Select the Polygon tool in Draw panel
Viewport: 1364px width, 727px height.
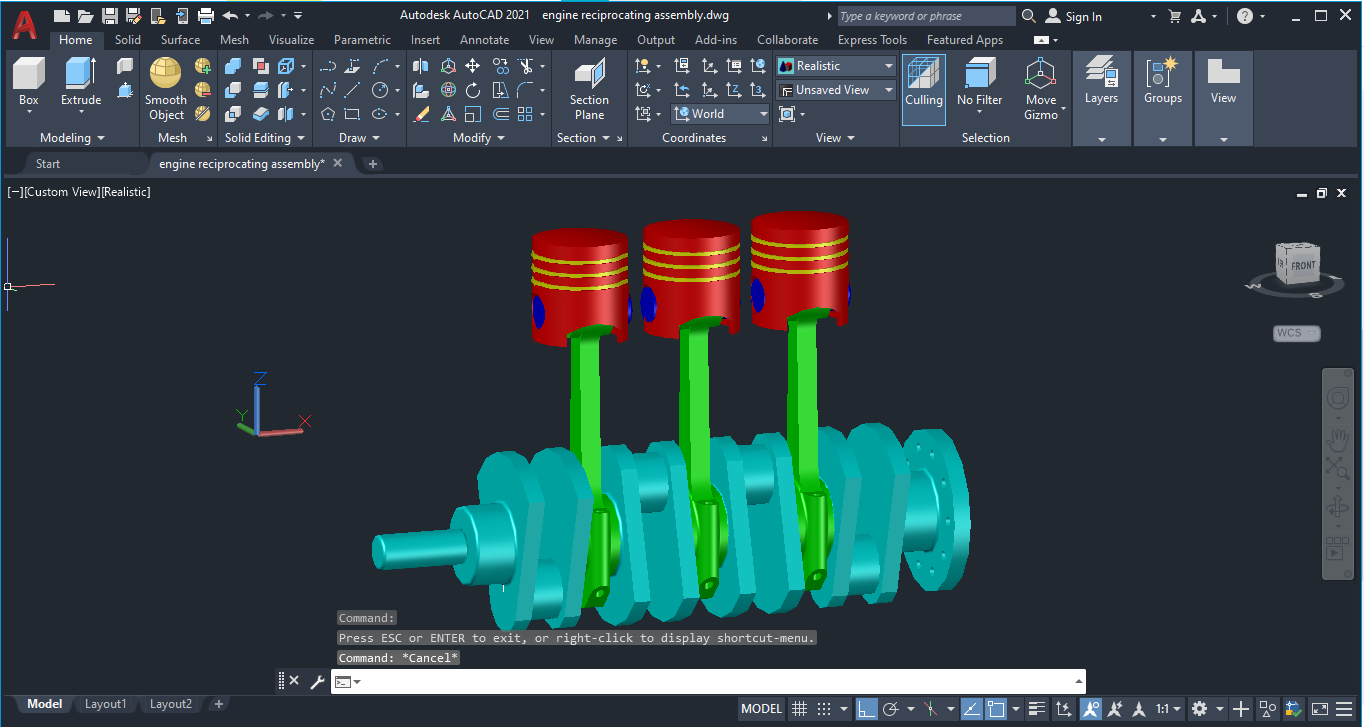pyautogui.click(x=327, y=114)
